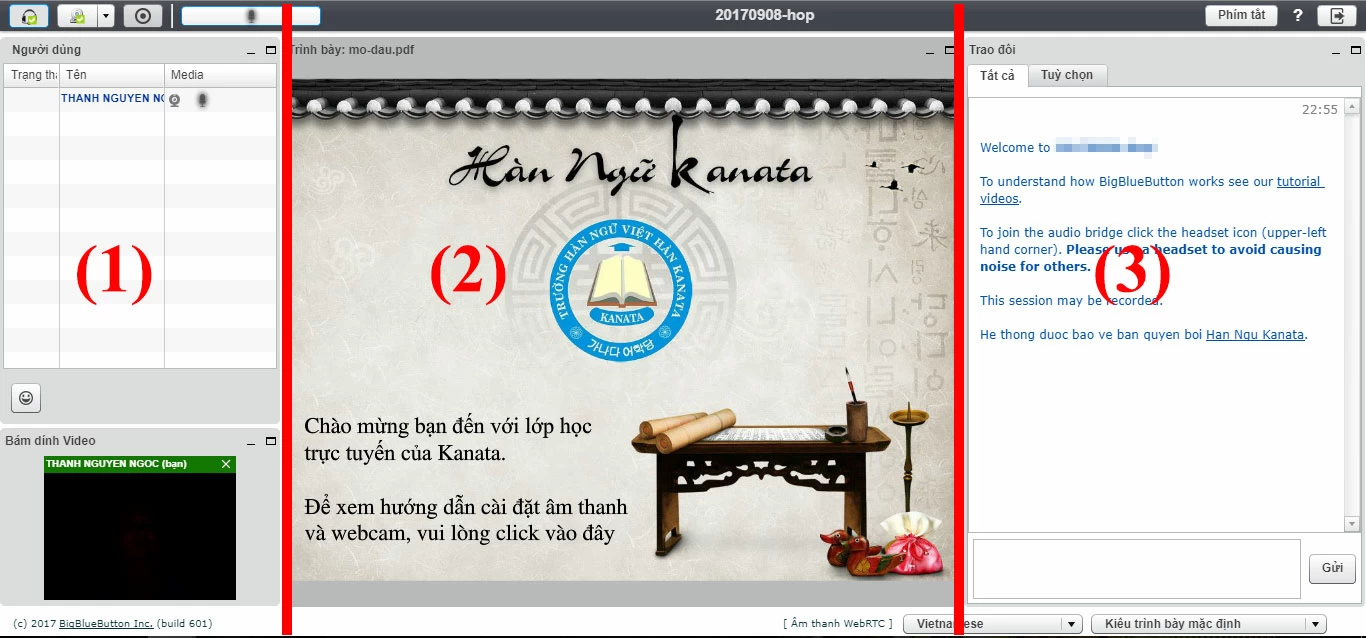The height and width of the screenshot is (638, 1366).
Task: Toggle the microphone mute bar
Action: pos(250,16)
